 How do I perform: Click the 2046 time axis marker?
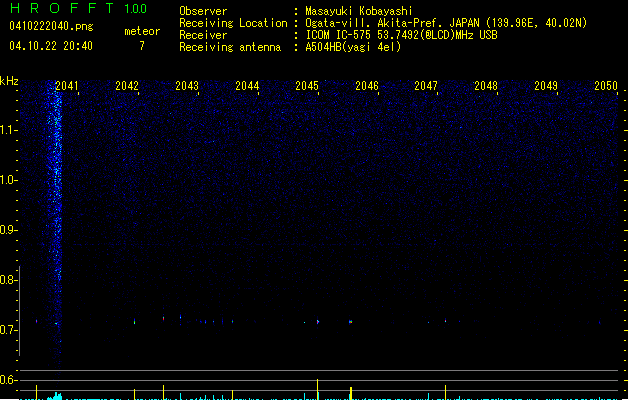tap(367, 86)
